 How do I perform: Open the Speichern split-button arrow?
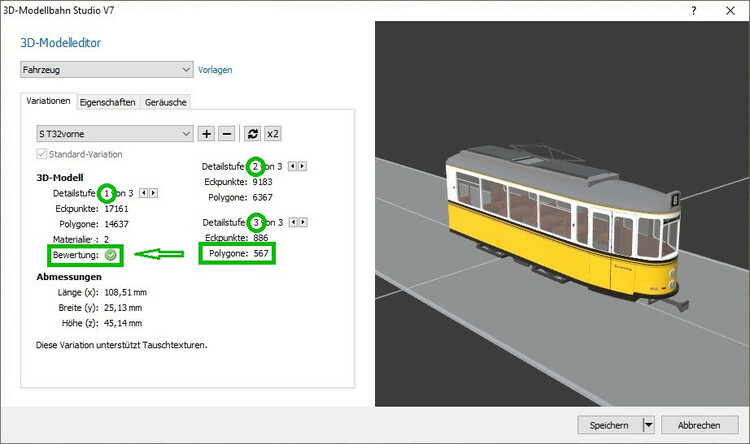click(648, 425)
